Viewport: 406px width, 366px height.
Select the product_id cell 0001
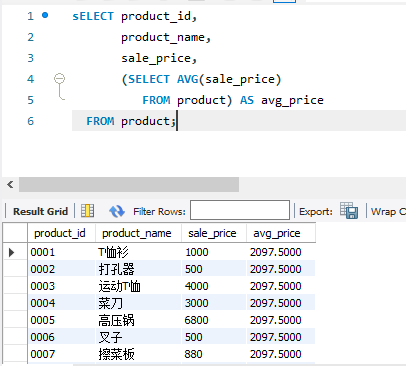pyautogui.click(x=61, y=252)
